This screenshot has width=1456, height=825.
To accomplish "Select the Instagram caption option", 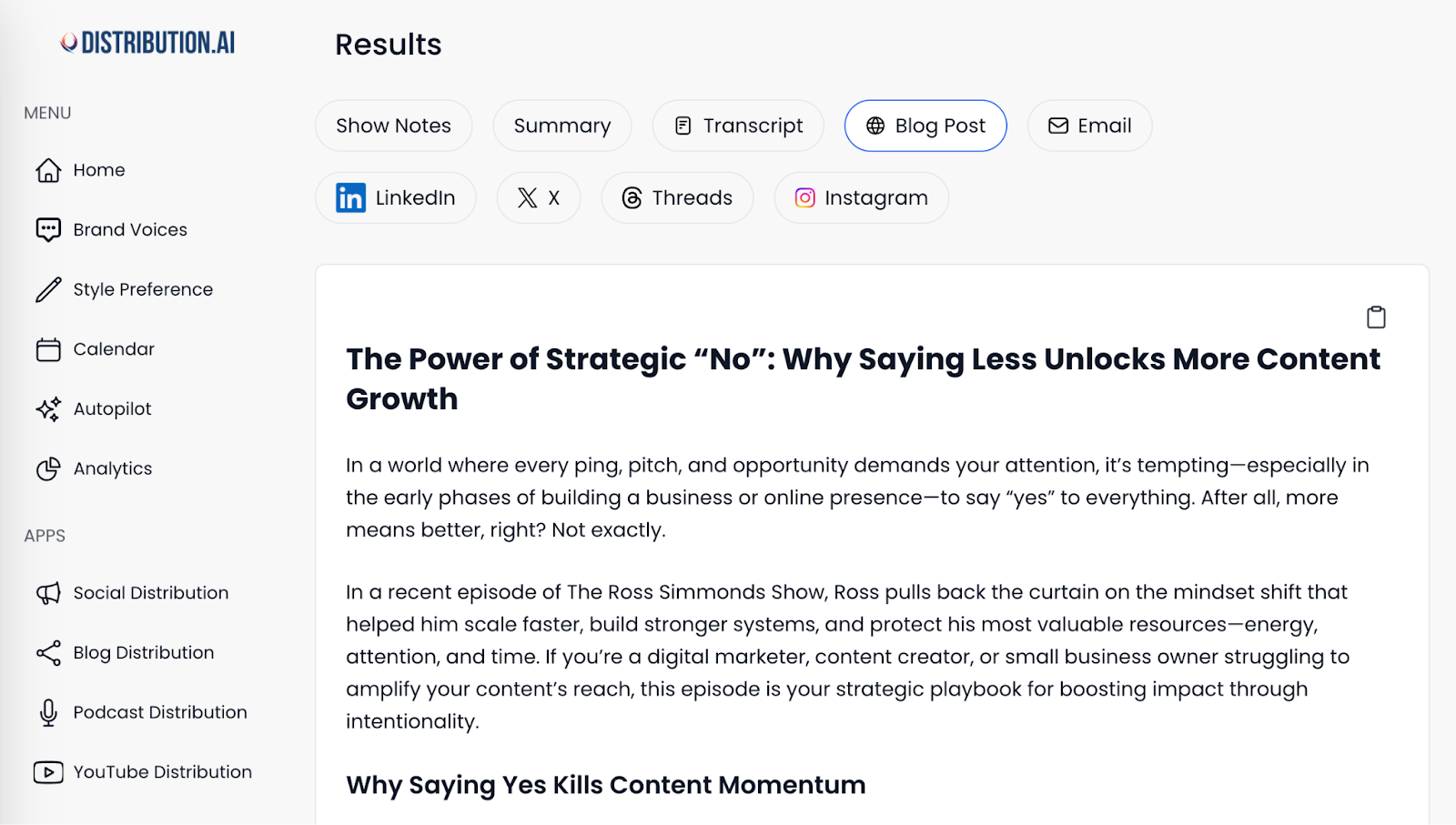I will pyautogui.click(x=860, y=197).
